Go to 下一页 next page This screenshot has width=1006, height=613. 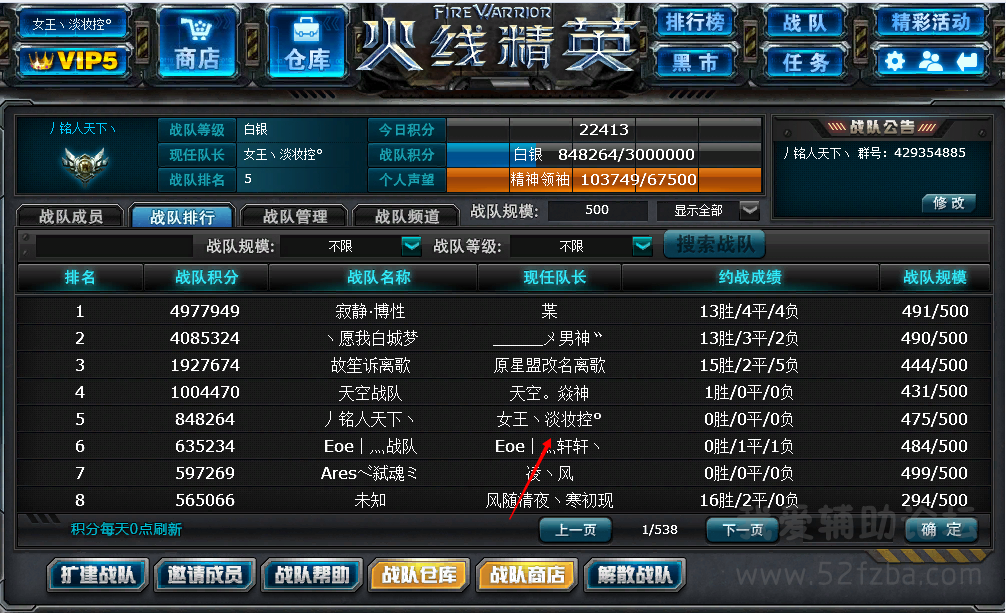742,530
